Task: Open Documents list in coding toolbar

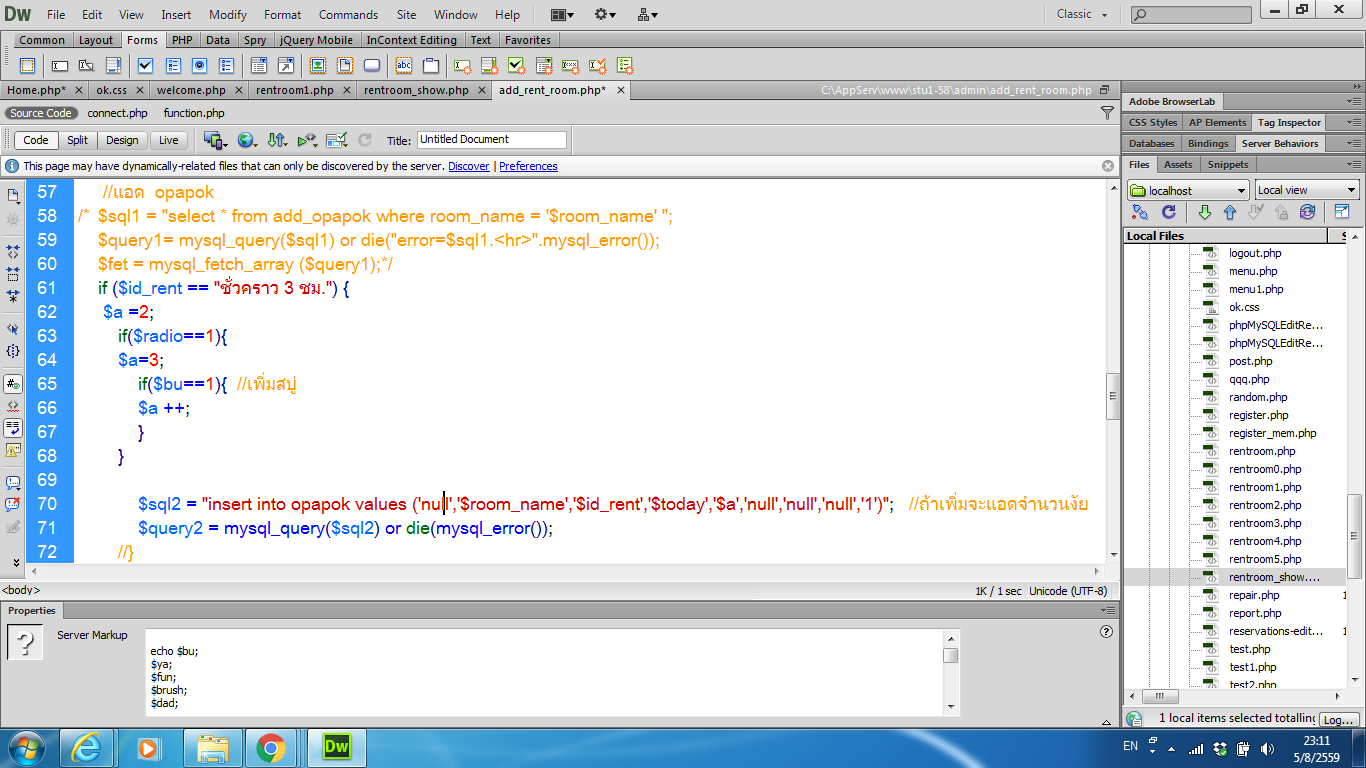Action: (x=13, y=195)
